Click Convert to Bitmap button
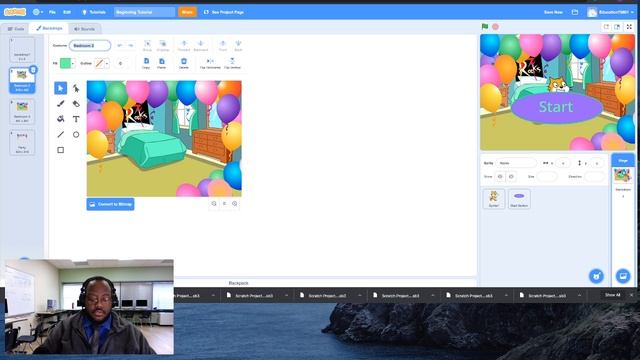The image size is (640, 360). (110, 204)
